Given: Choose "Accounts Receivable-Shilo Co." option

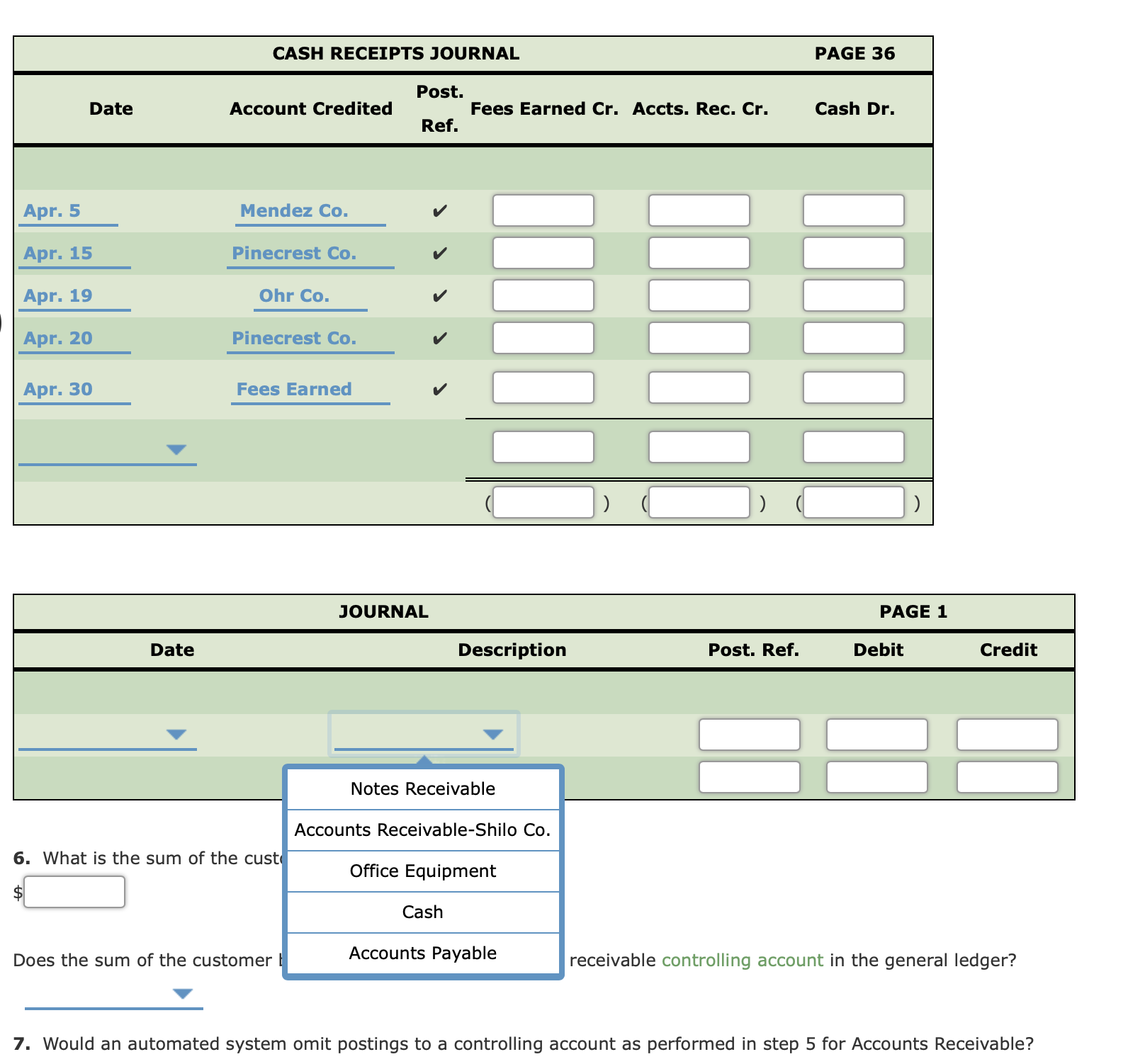Looking at the screenshot, I should pyautogui.click(x=423, y=830).
